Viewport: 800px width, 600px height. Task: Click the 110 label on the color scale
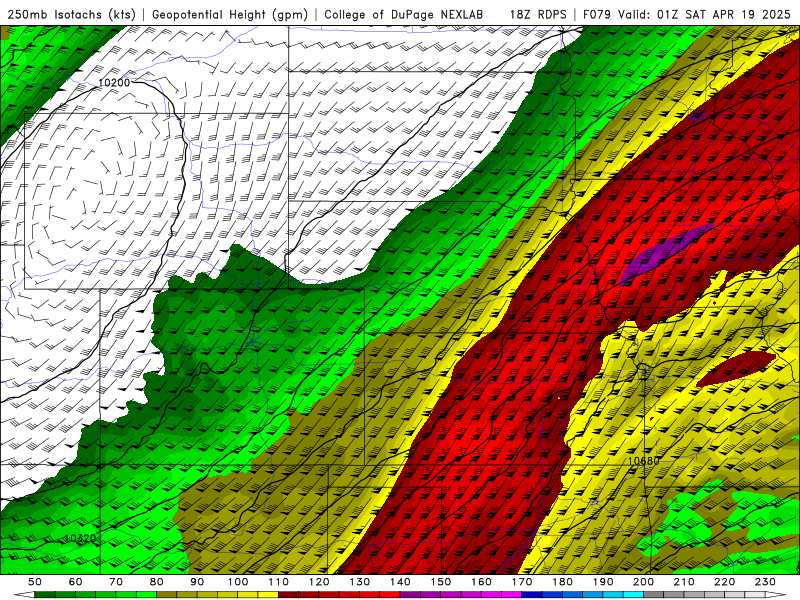point(279,582)
